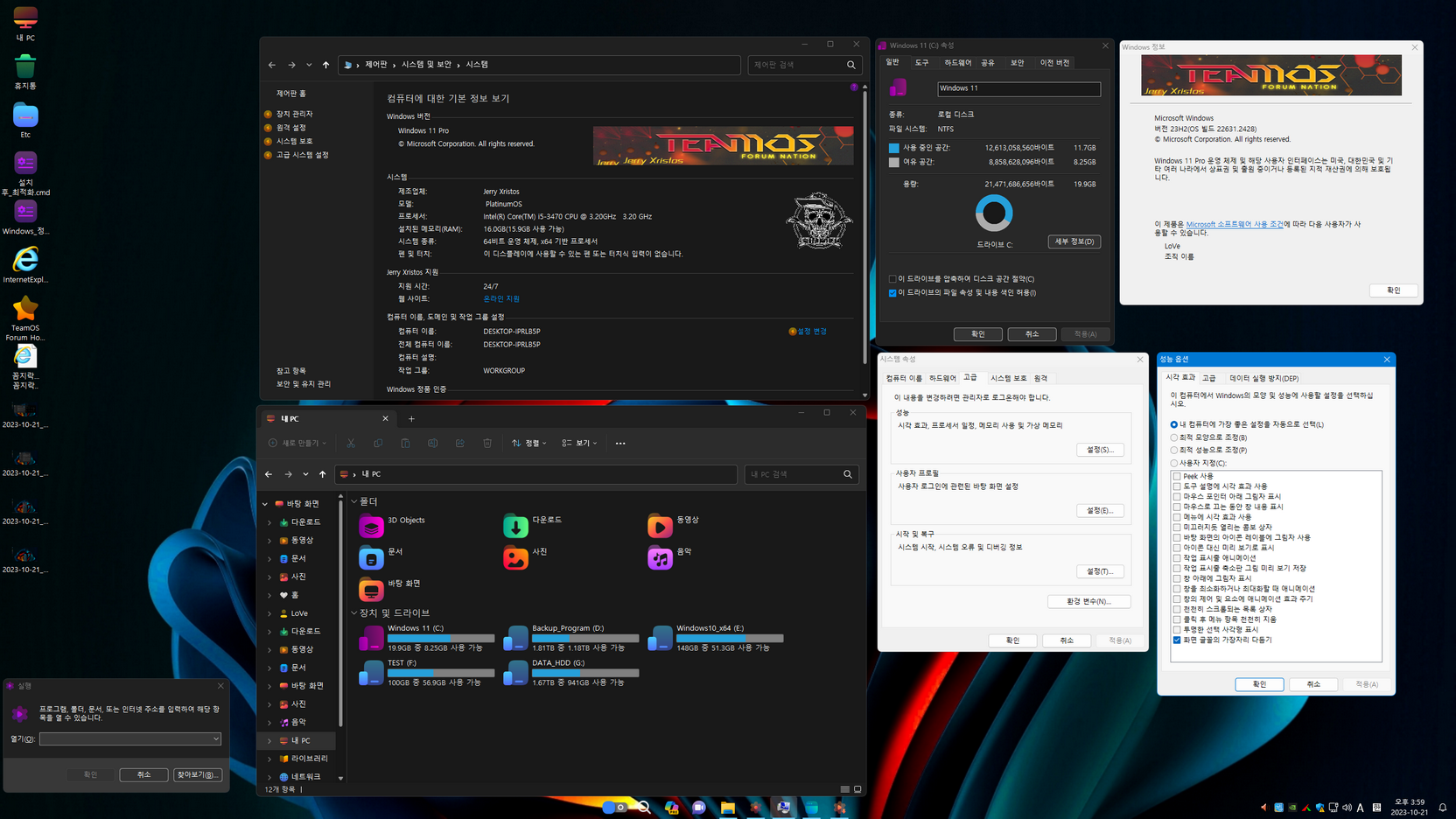The image size is (1456, 819).
Task: Select 사용자 지정(C) radio button
Action: point(1174,463)
